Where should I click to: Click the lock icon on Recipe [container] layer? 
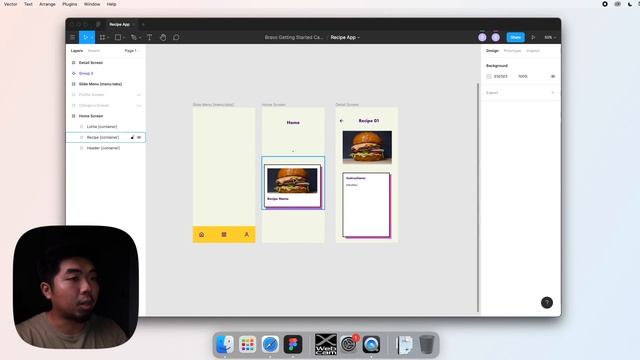(x=132, y=138)
